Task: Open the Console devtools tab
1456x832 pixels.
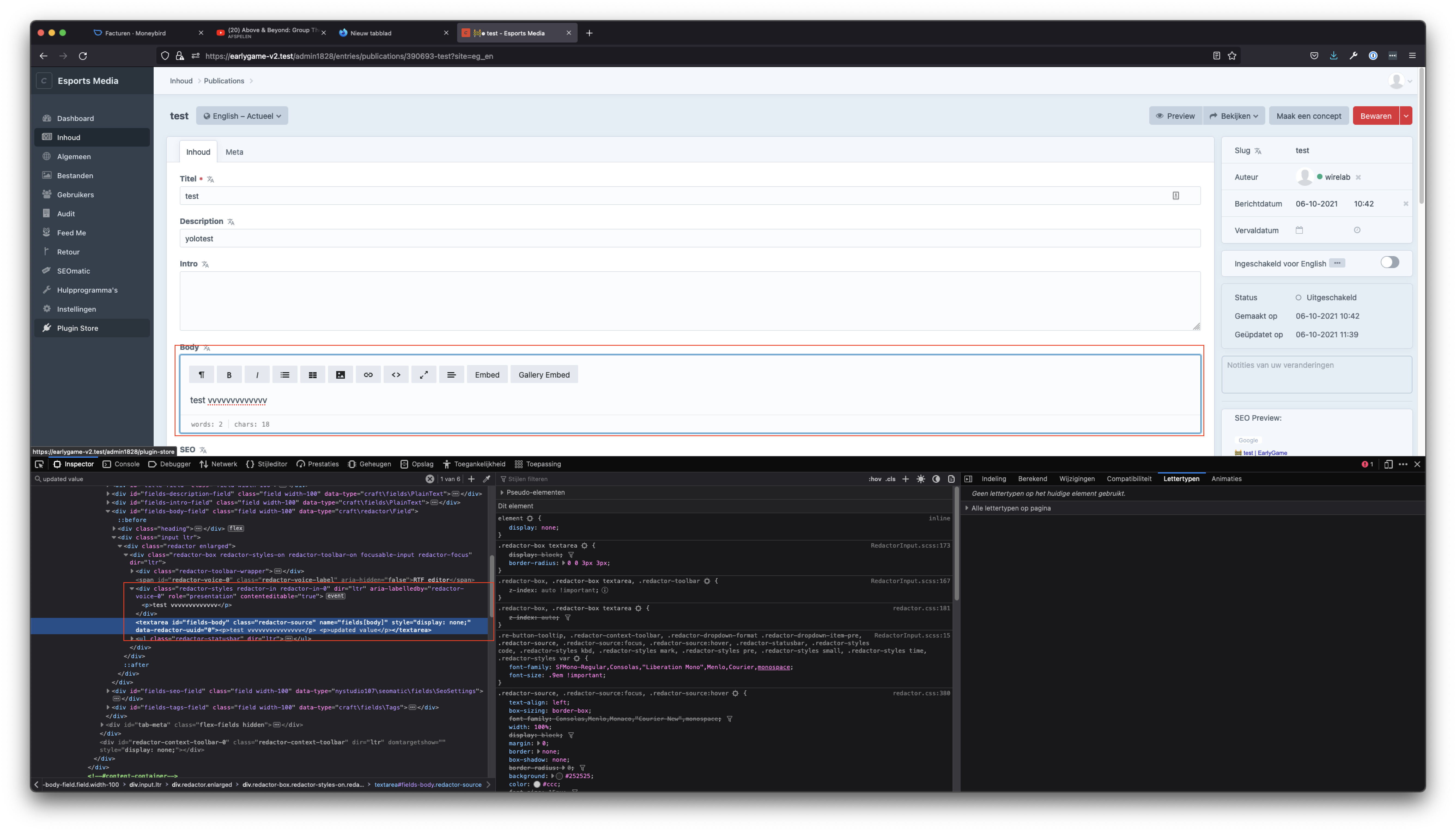Action: [121, 464]
